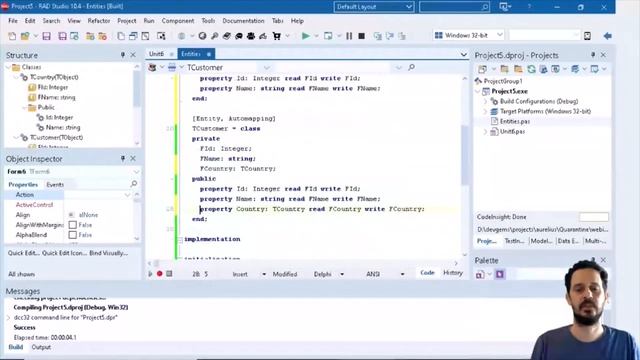Click the play macro icon in editor status bar
Screen dimensions: 640x360
(x=150, y=274)
